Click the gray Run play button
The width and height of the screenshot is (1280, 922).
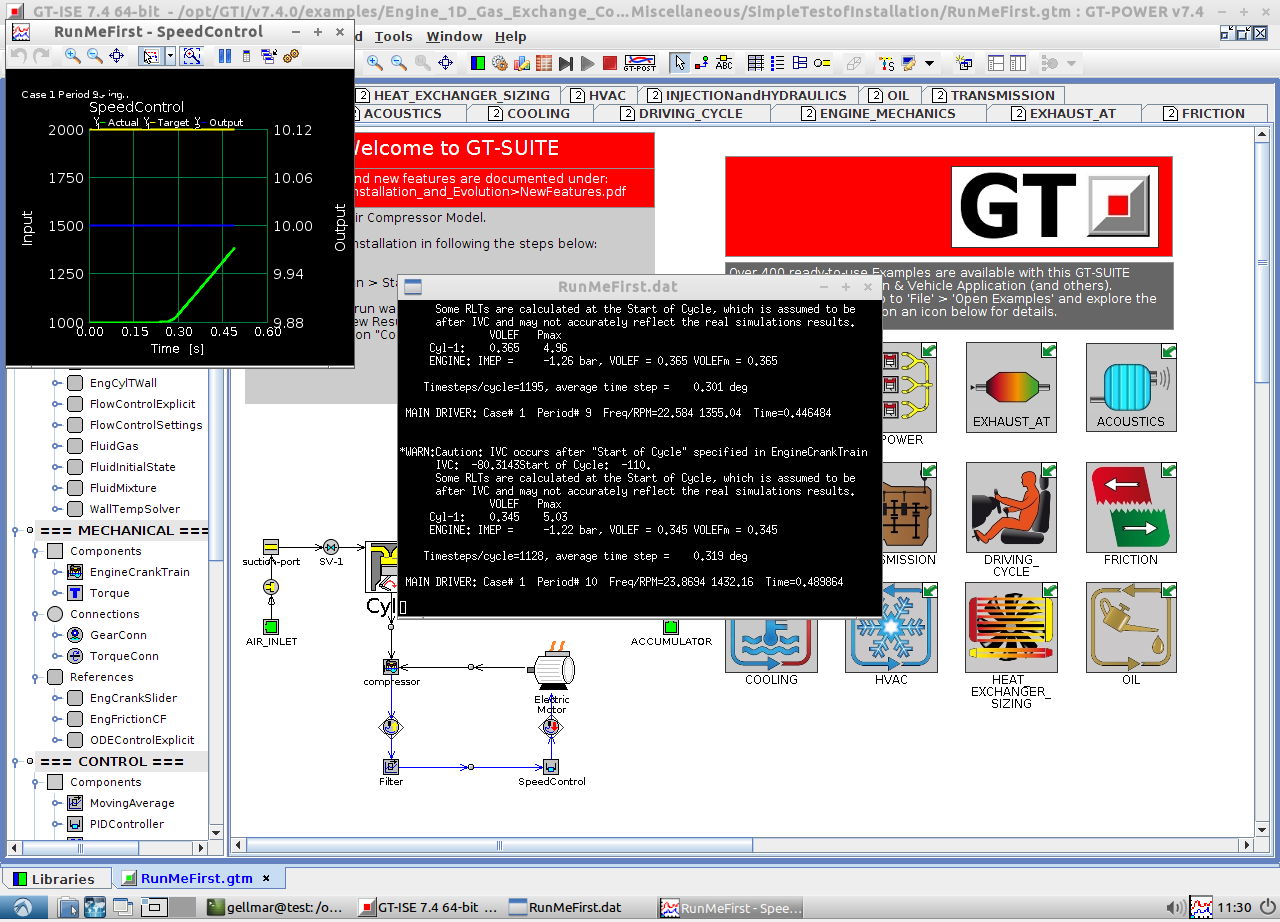point(587,63)
